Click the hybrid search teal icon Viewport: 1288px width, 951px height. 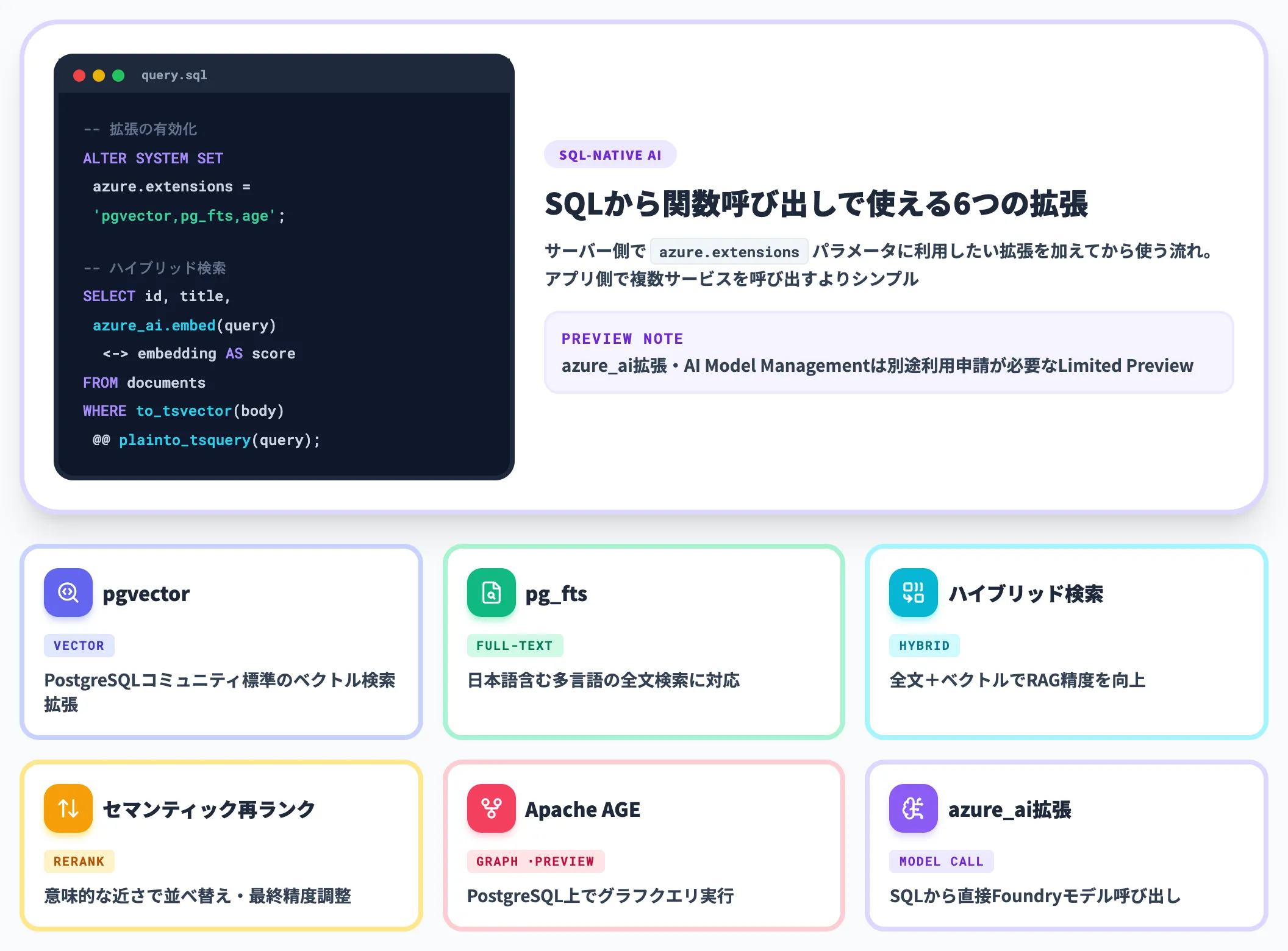click(914, 593)
